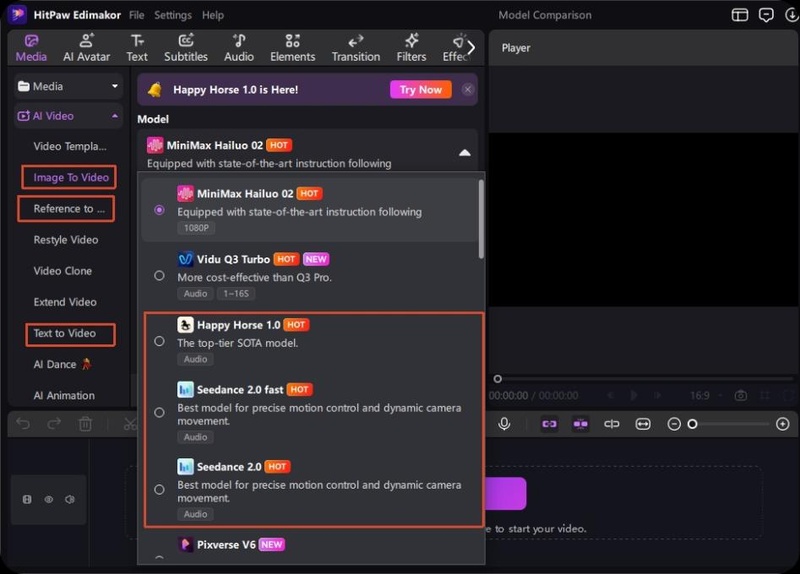Open the Filters tab
800x574 pixels.
point(411,48)
